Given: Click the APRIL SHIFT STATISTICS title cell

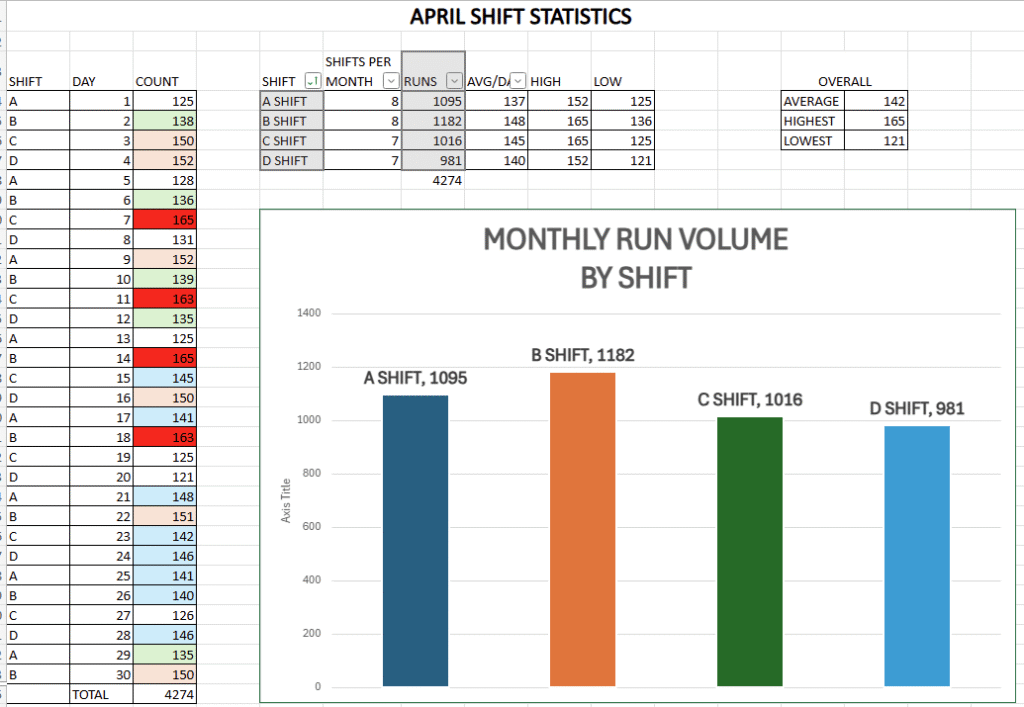Looking at the screenshot, I should 520,16.
